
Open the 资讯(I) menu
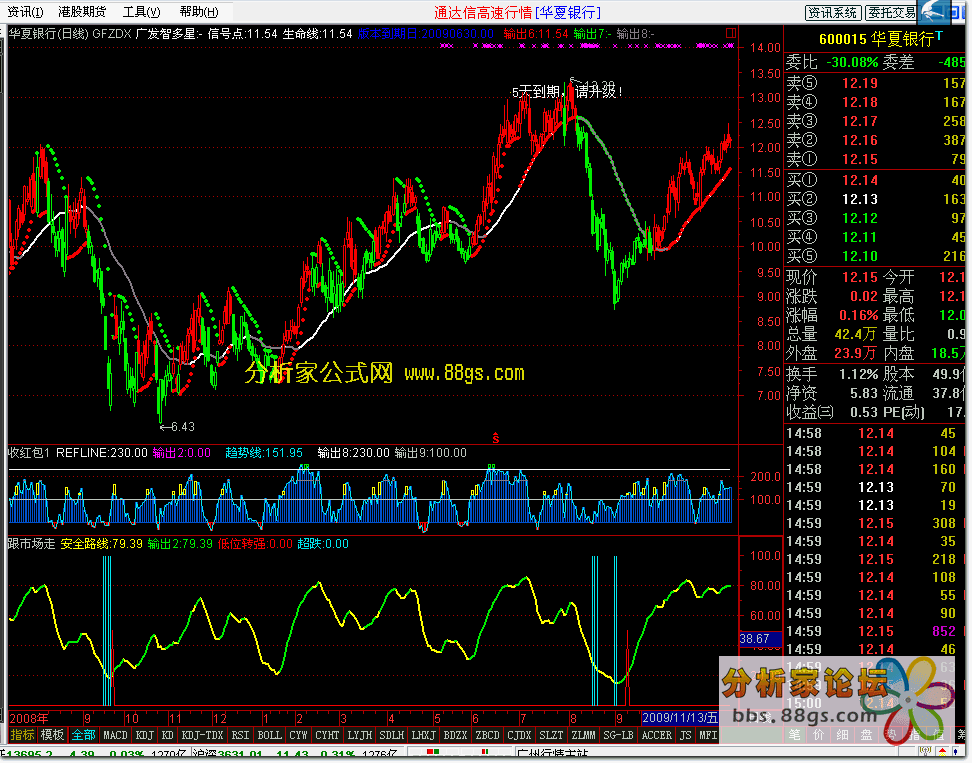click(25, 12)
